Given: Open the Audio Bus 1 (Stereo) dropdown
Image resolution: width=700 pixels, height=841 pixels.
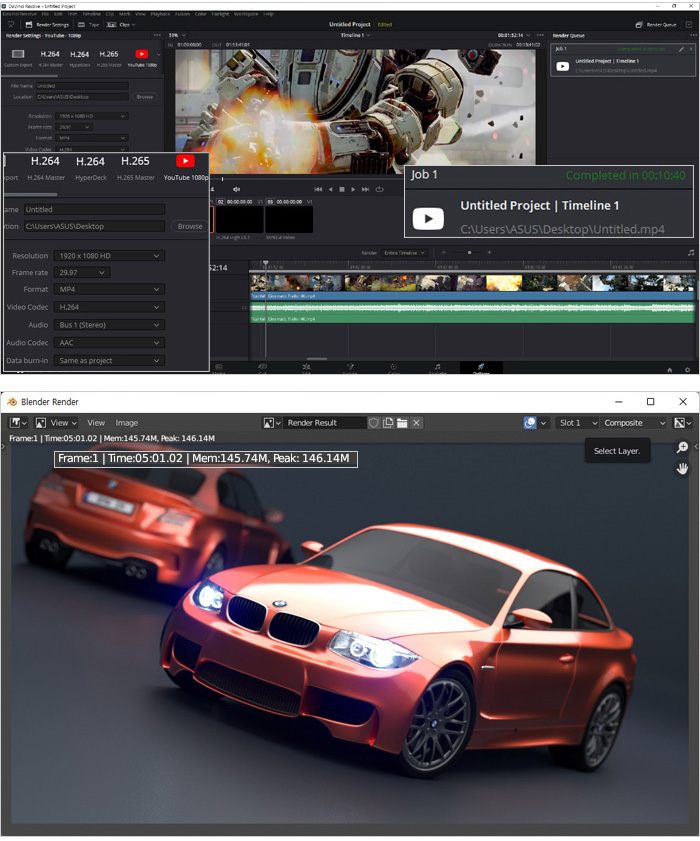Looking at the screenshot, I should pos(109,325).
